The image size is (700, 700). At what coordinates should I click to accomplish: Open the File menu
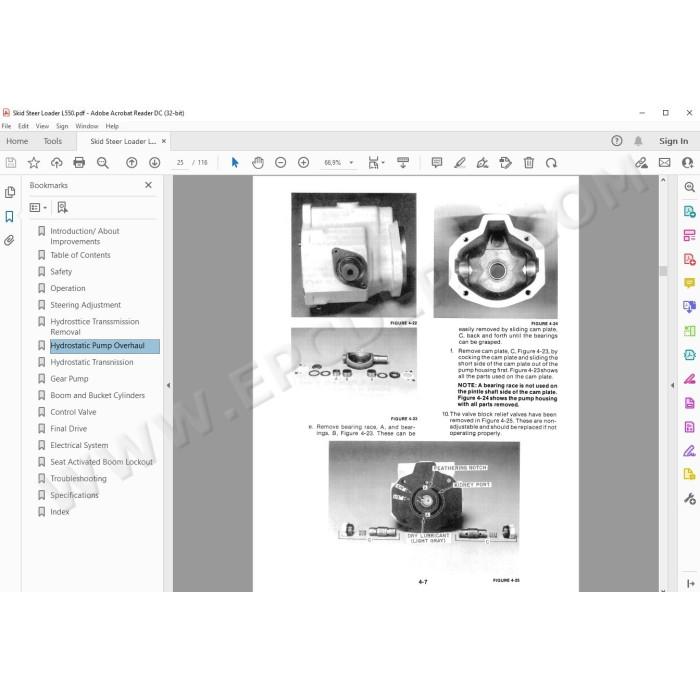[x=6, y=126]
